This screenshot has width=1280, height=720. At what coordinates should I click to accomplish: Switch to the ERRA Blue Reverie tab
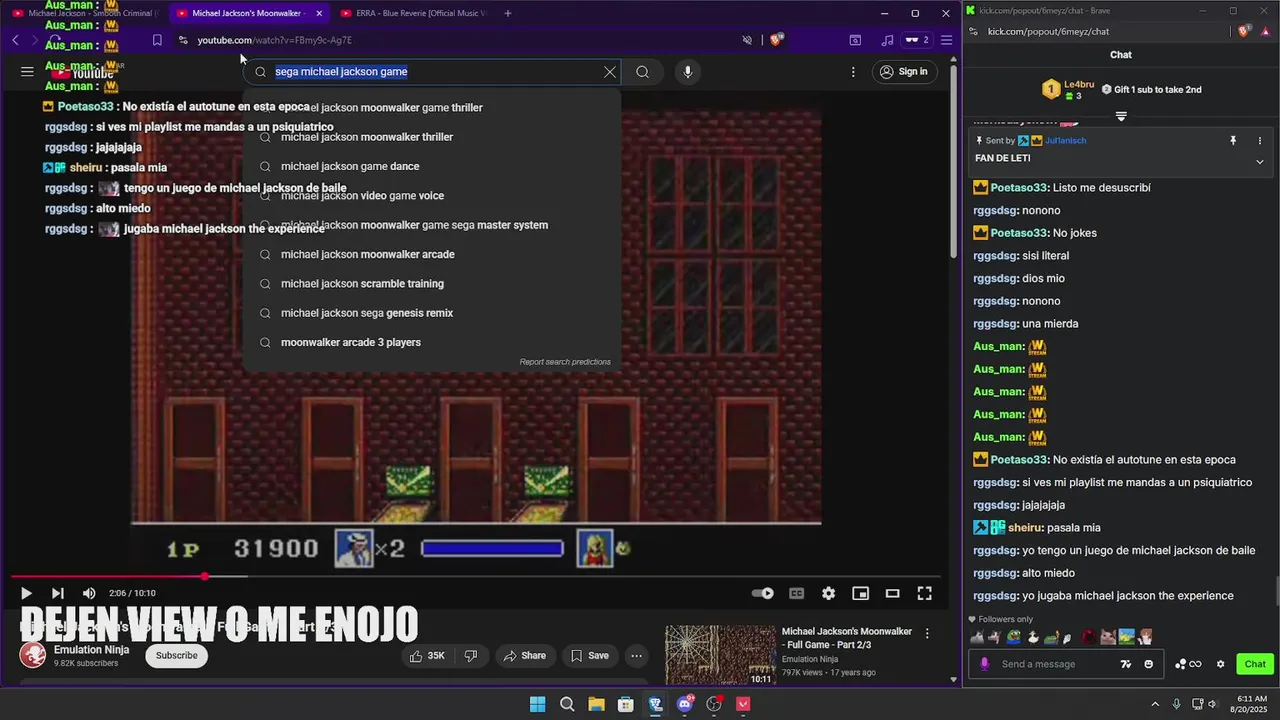(412, 13)
